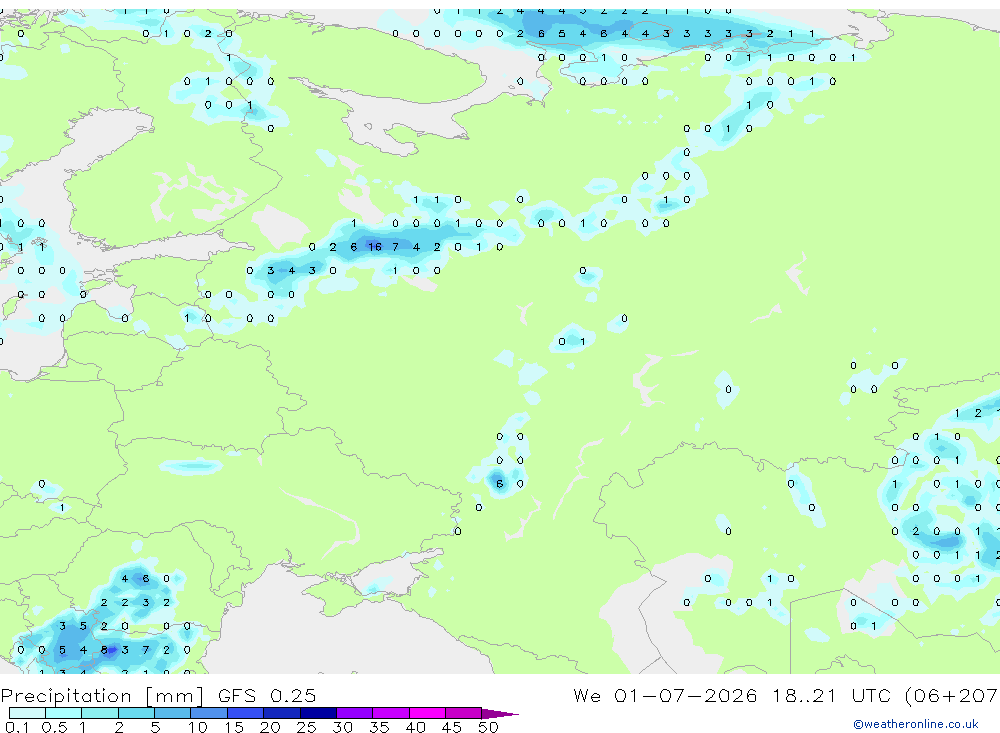
Task: Click the legend tick label '20'
Action: pos(270,727)
